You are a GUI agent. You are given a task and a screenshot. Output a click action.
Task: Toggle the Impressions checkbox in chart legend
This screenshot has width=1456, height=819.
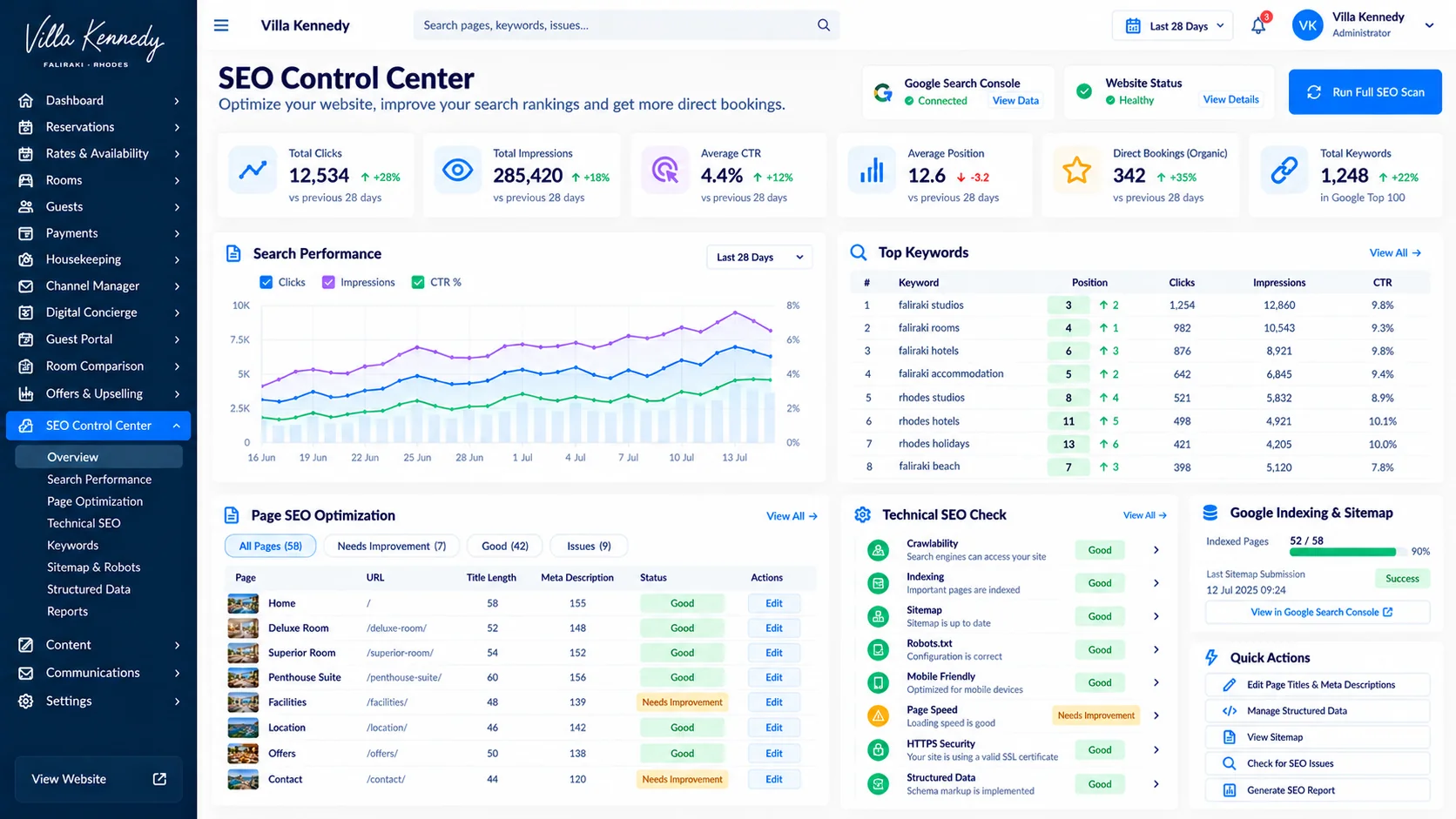328,282
